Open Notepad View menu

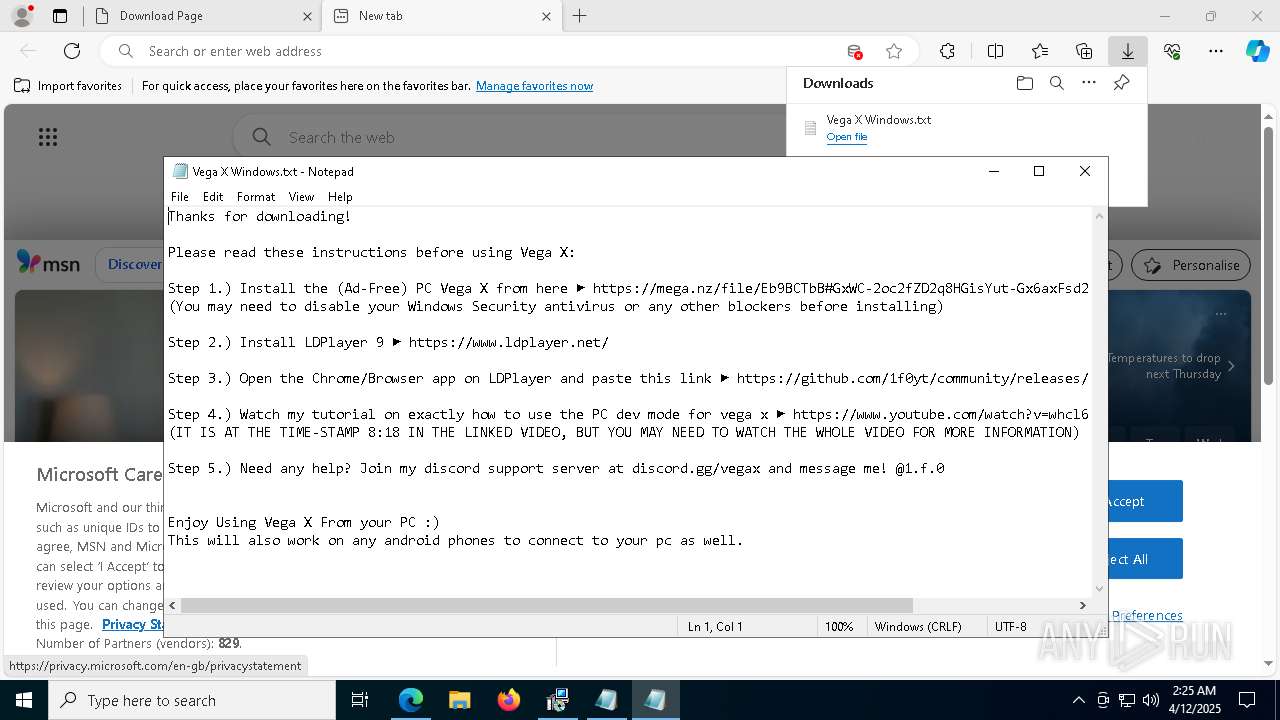click(x=301, y=197)
